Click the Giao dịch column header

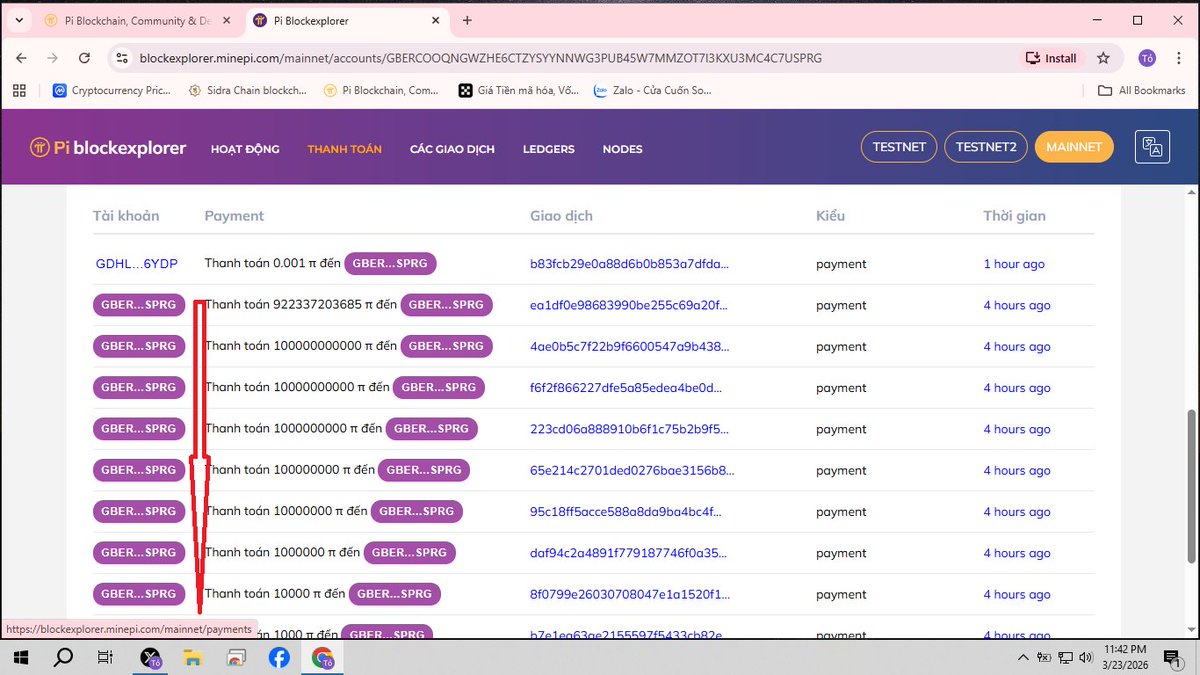[561, 216]
